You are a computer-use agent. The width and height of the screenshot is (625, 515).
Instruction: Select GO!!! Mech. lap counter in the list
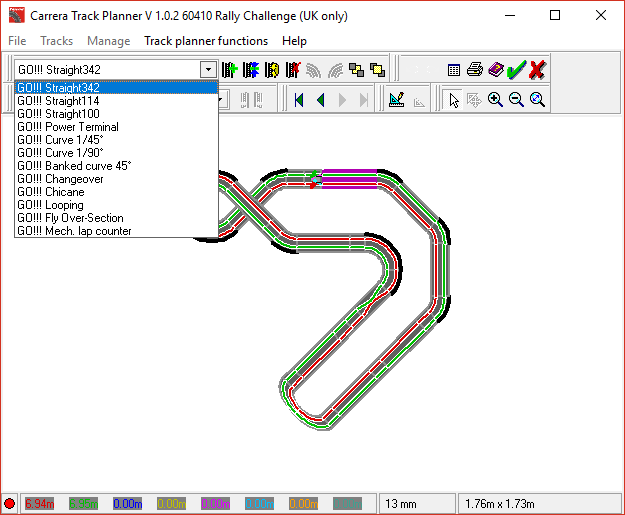[x=116, y=231]
